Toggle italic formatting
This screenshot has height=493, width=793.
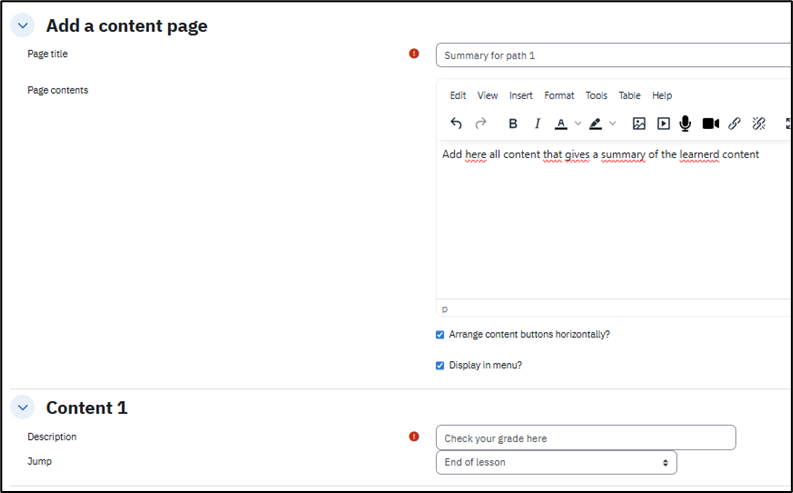[537, 124]
